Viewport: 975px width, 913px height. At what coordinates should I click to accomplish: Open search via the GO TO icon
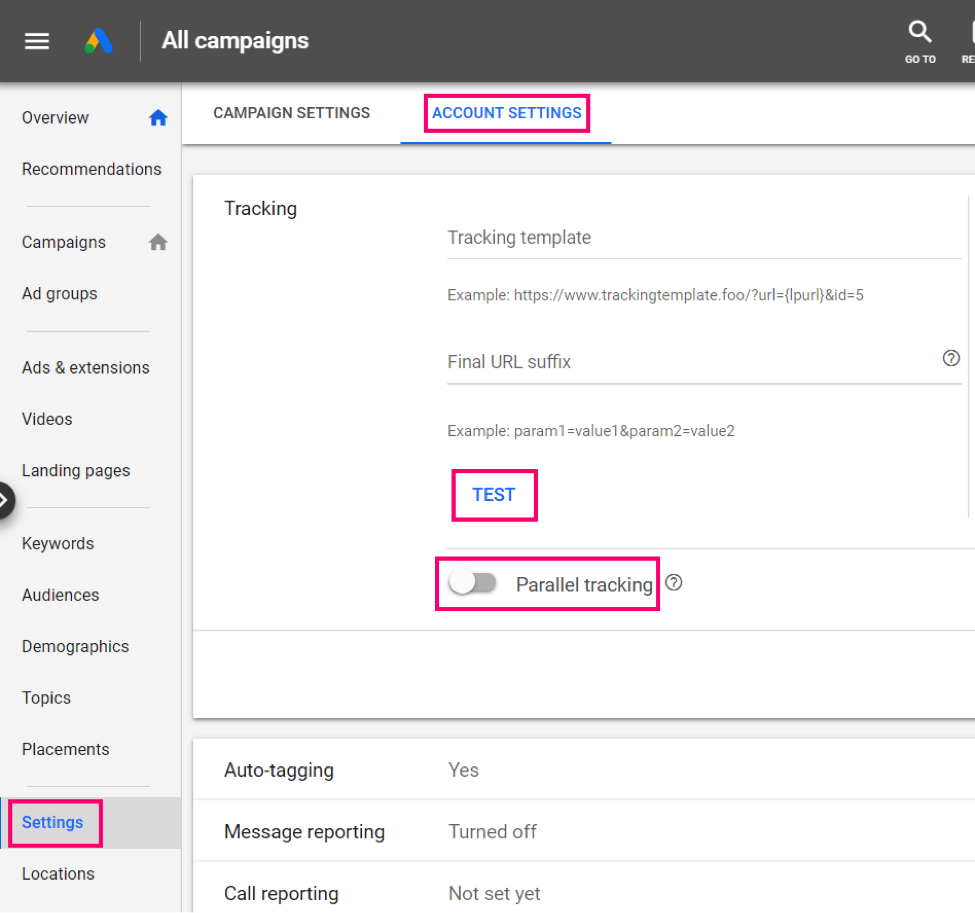920,32
